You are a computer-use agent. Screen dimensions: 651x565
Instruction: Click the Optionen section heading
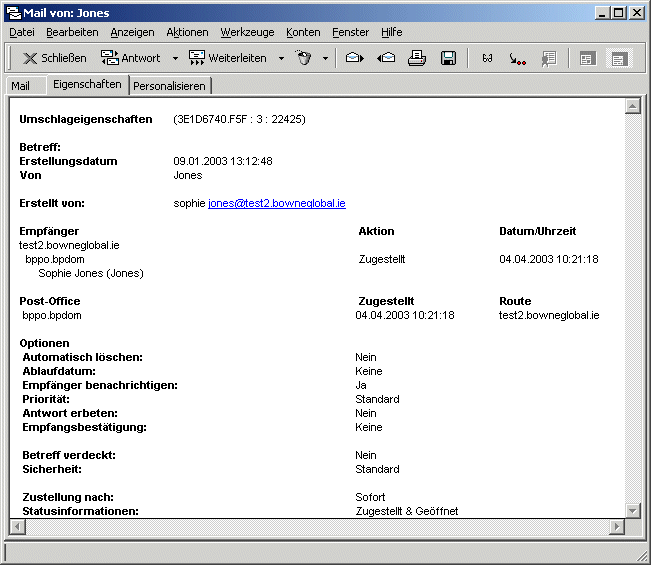coord(44,343)
